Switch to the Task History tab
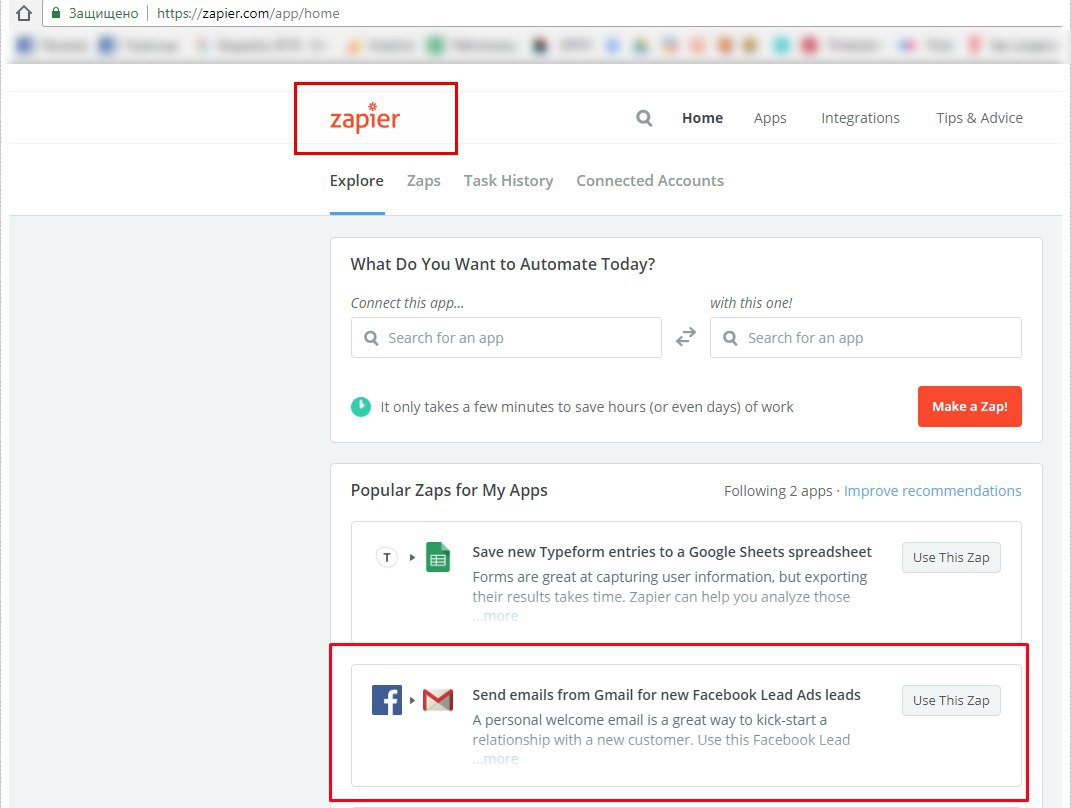The image size is (1071, 808). [x=508, y=181]
